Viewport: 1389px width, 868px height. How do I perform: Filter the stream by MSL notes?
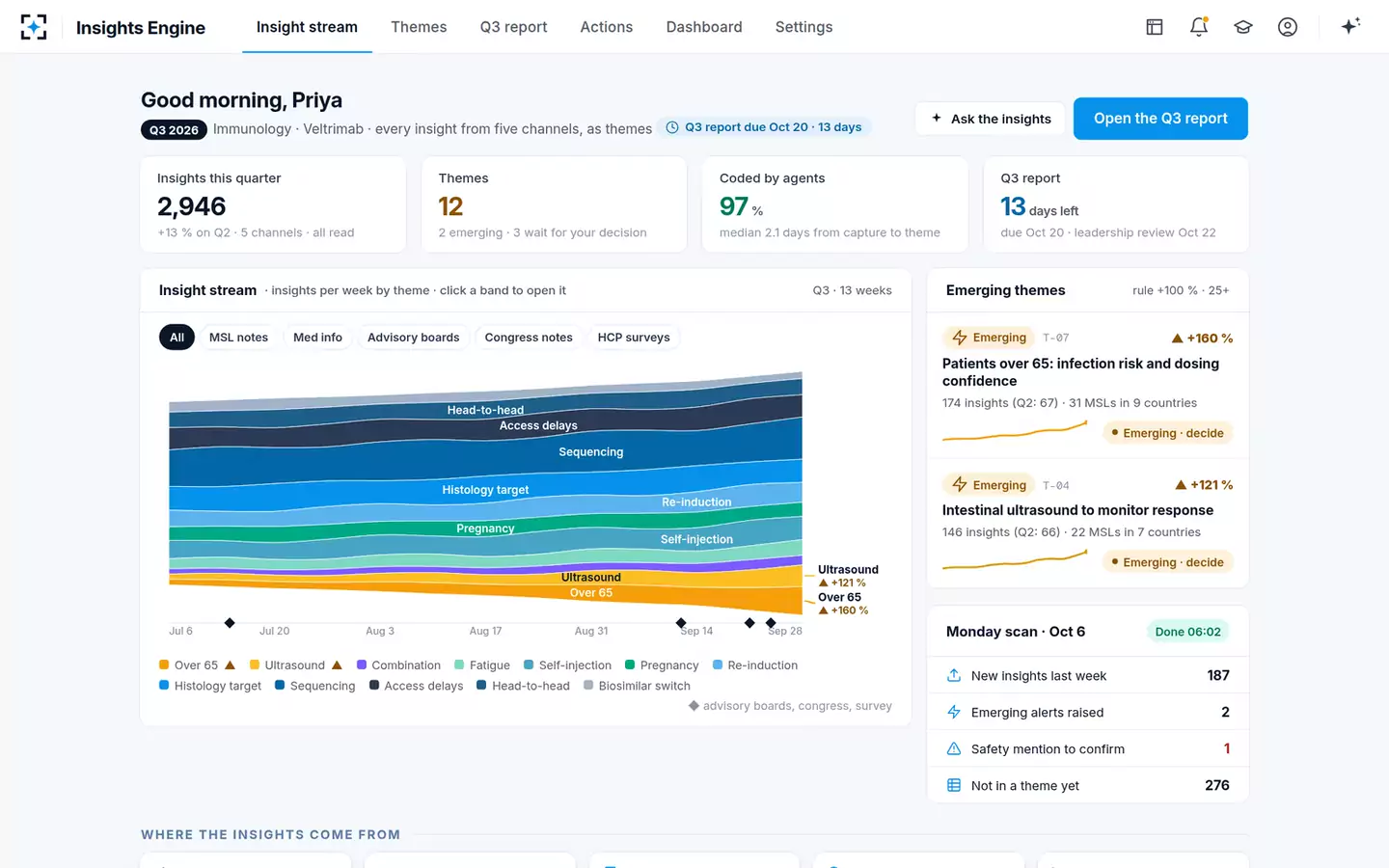coord(238,338)
